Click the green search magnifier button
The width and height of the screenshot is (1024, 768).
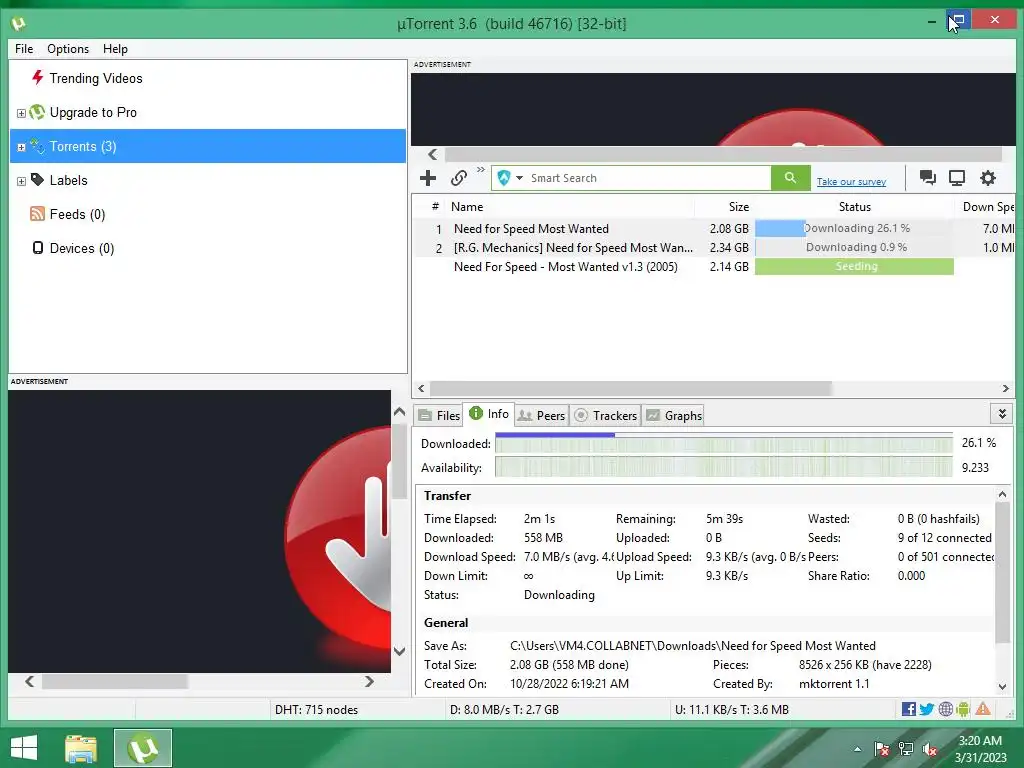coord(790,178)
